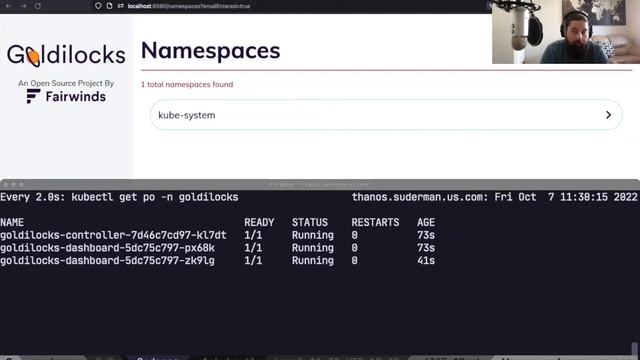Click the goldilocks-controller-7d46c7cd97-kl7dt pod name
The height and width of the screenshot is (360, 640).
(x=113, y=236)
